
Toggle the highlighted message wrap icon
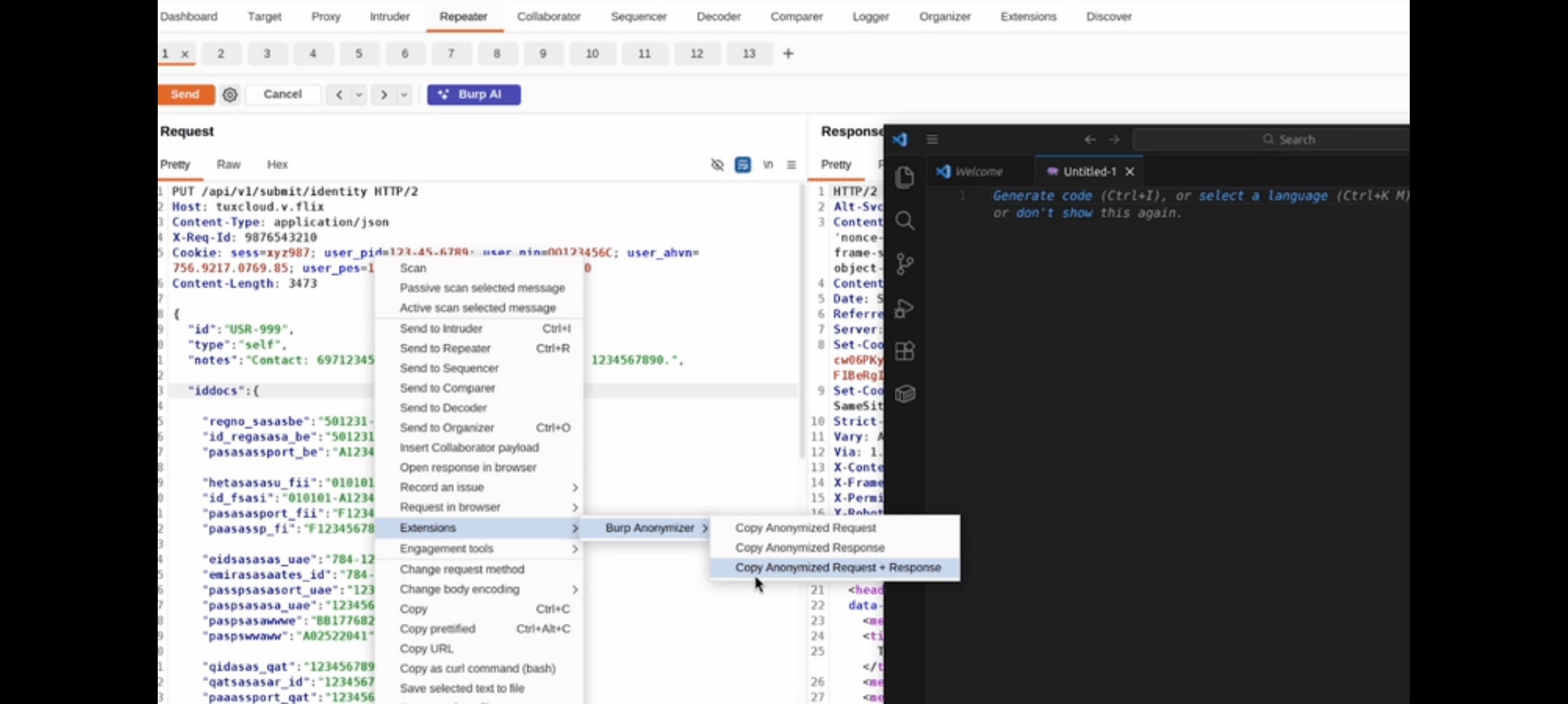coord(742,165)
